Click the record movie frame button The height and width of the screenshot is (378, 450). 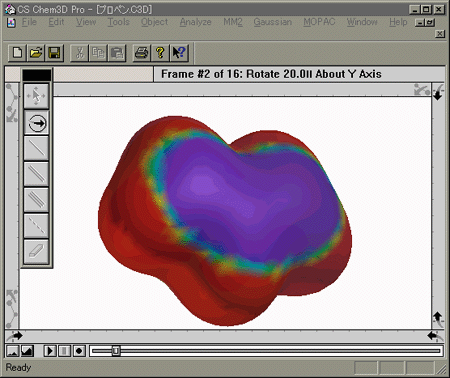(x=79, y=351)
